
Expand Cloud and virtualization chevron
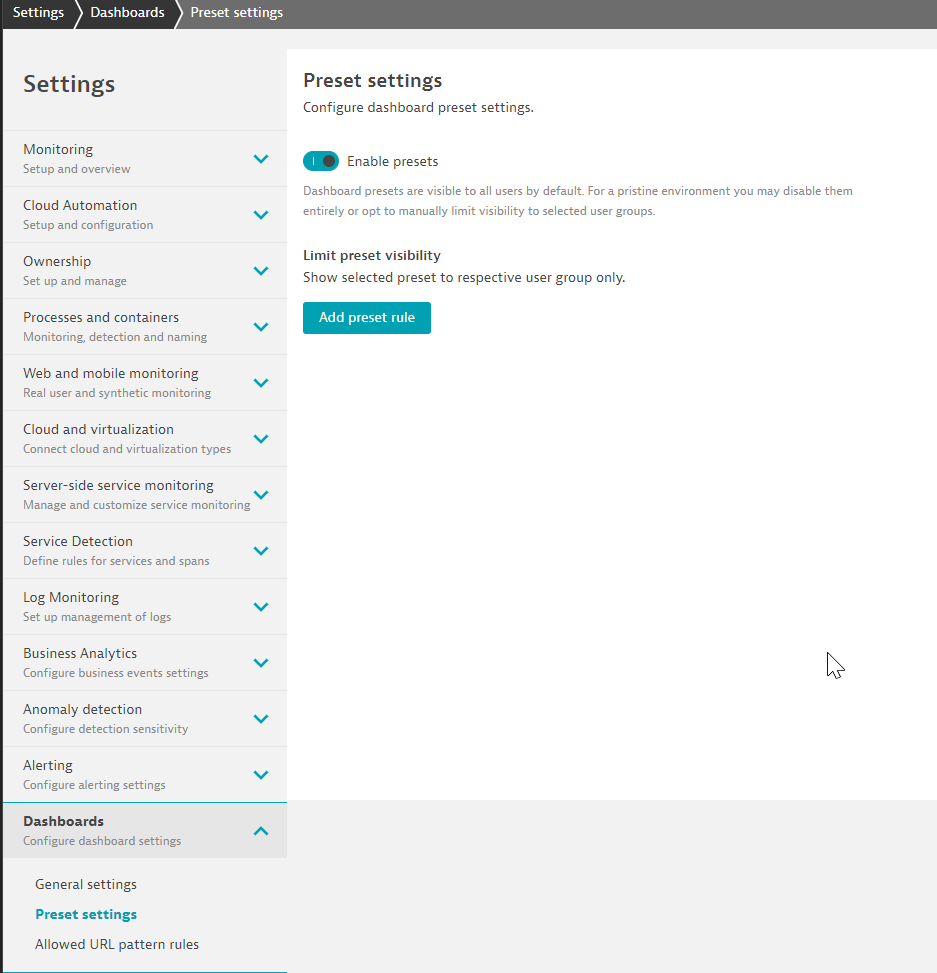pos(261,439)
